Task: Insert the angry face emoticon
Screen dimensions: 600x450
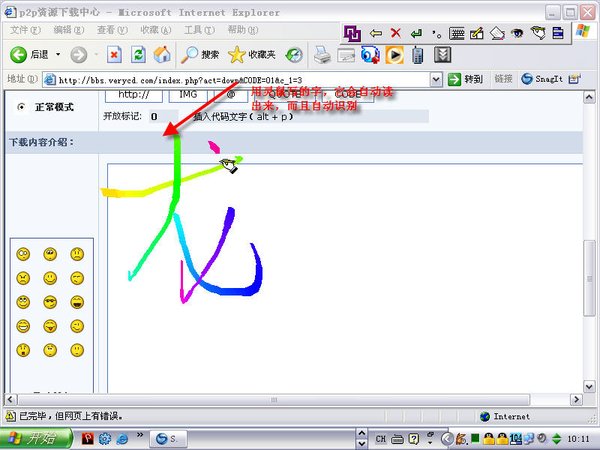Action: pyautogui.click(x=23, y=278)
